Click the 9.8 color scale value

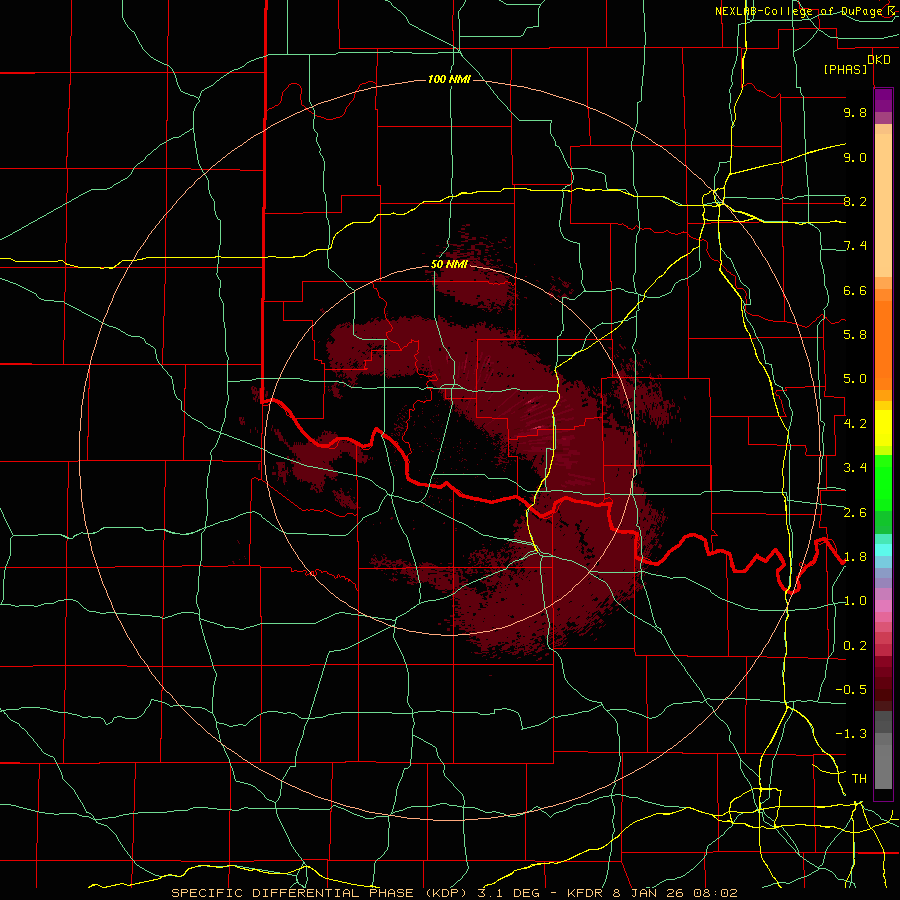[x=855, y=112]
